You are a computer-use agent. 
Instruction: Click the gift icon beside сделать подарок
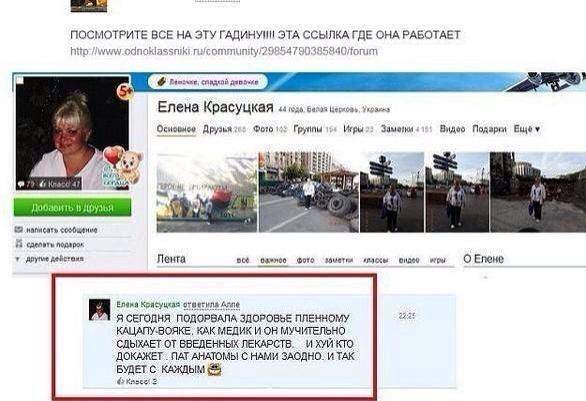pyautogui.click(x=19, y=244)
